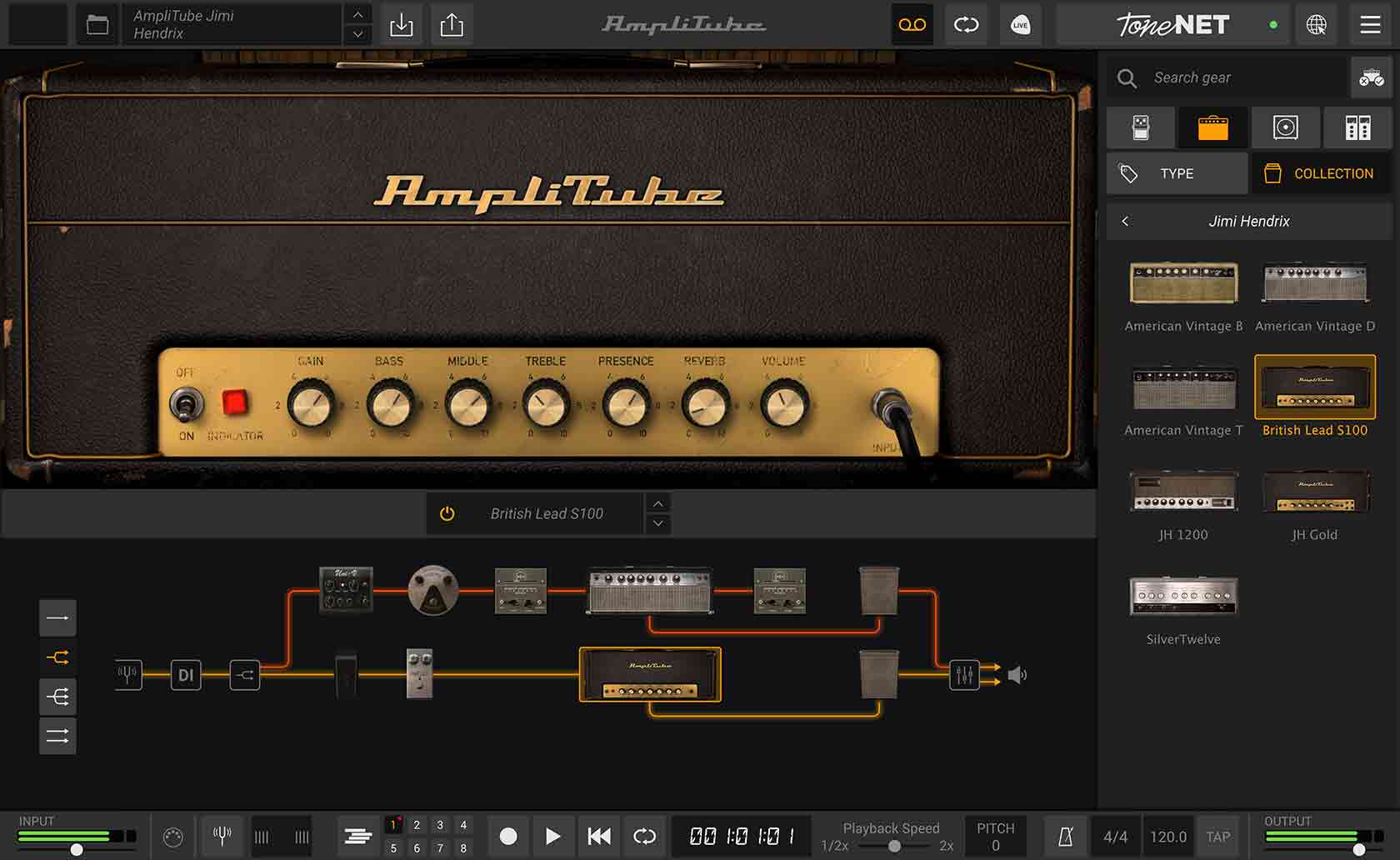Image resolution: width=1400 pixels, height=860 pixels.
Task: Open the recorder tape icon
Action: coord(912,25)
